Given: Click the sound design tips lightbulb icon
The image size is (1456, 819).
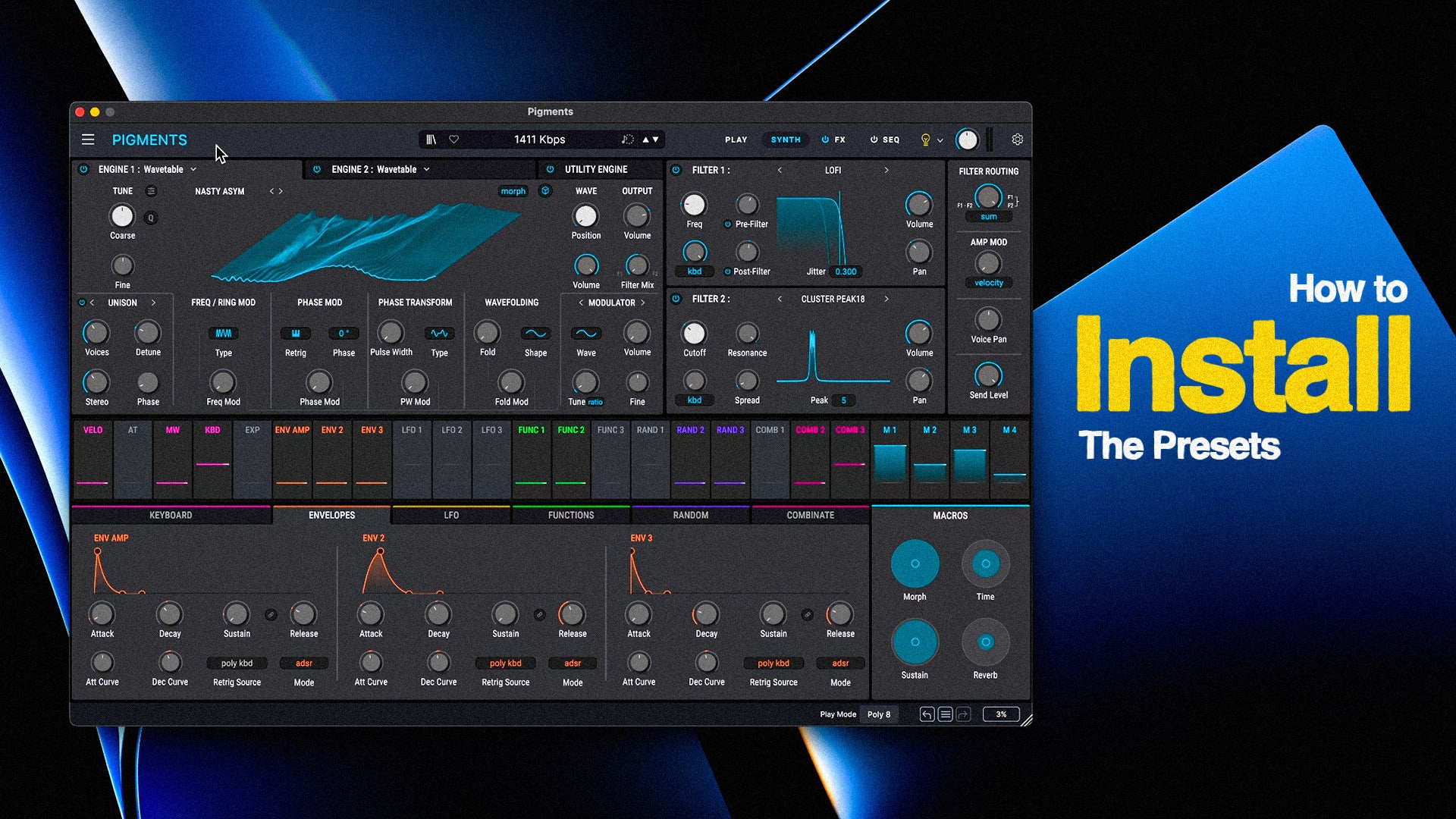Looking at the screenshot, I should [x=925, y=140].
